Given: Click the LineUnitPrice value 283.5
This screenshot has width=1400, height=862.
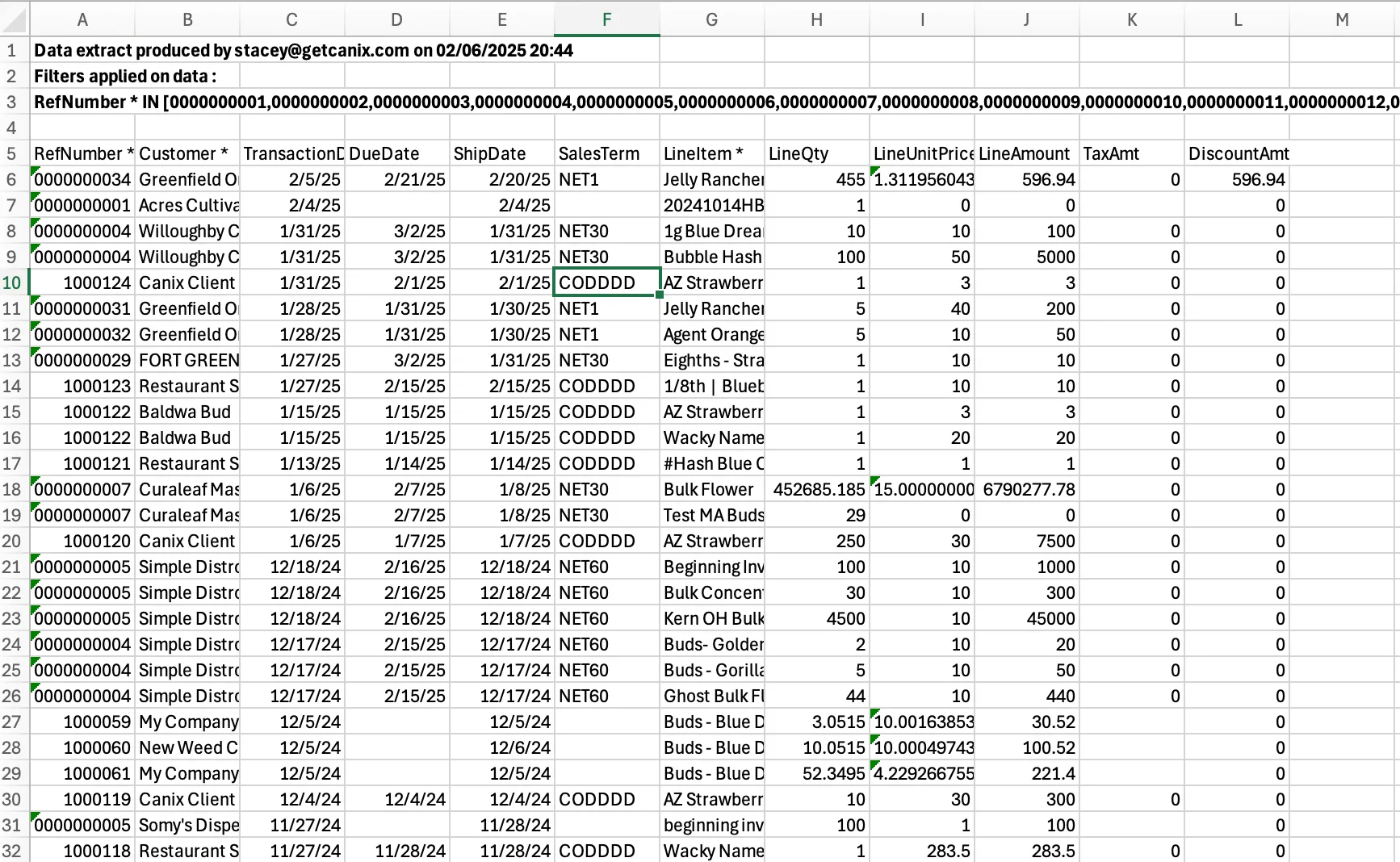Looking at the screenshot, I should point(922,851).
